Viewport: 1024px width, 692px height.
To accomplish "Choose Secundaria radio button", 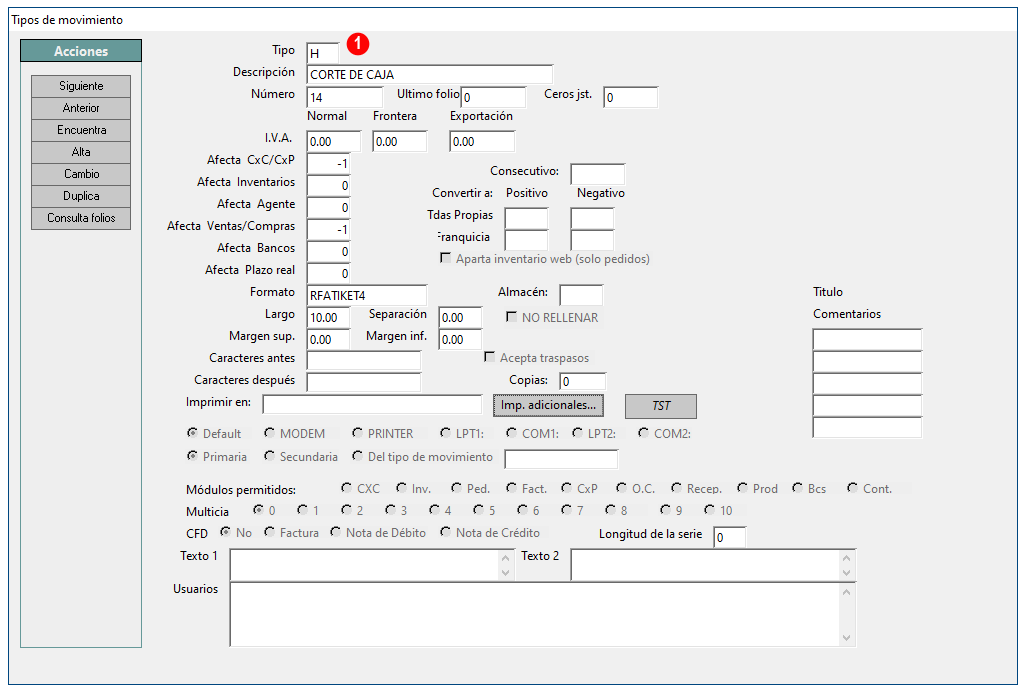I will coord(269,456).
